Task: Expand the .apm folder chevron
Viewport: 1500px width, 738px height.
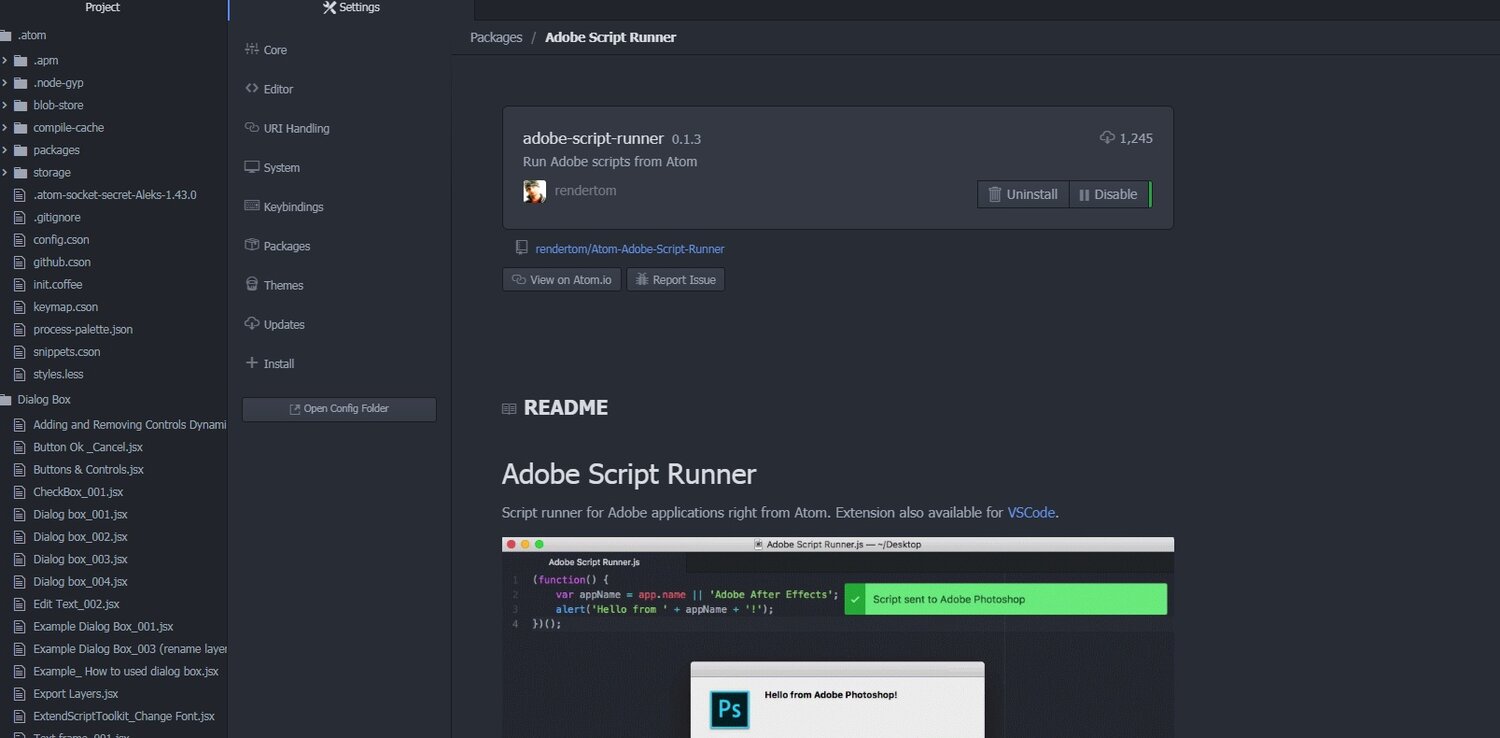Action: [5, 60]
